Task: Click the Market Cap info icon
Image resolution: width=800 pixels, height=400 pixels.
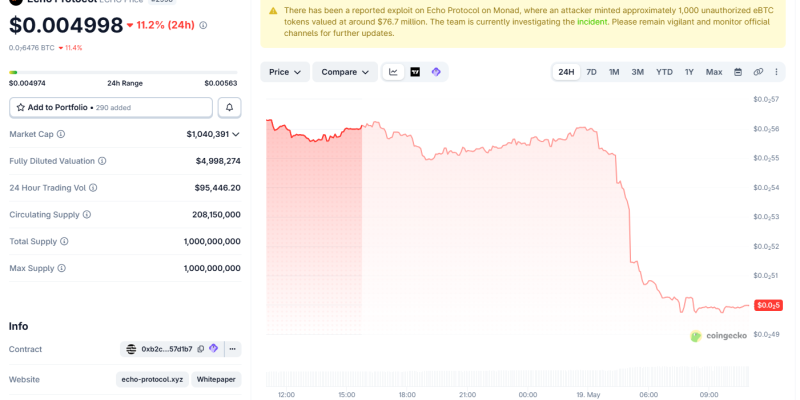Action: pyautogui.click(x=61, y=134)
